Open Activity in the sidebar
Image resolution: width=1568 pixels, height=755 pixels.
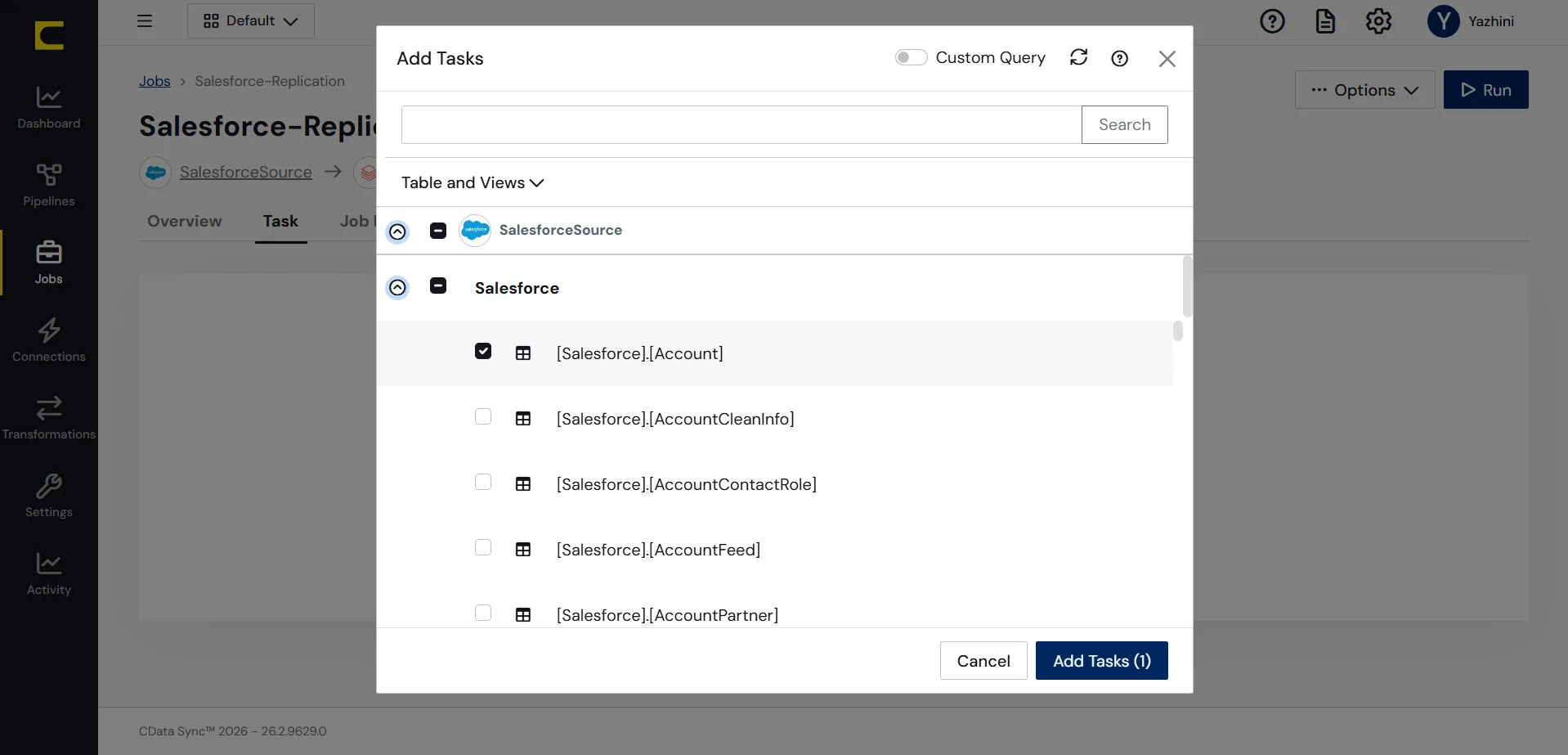[x=49, y=573]
